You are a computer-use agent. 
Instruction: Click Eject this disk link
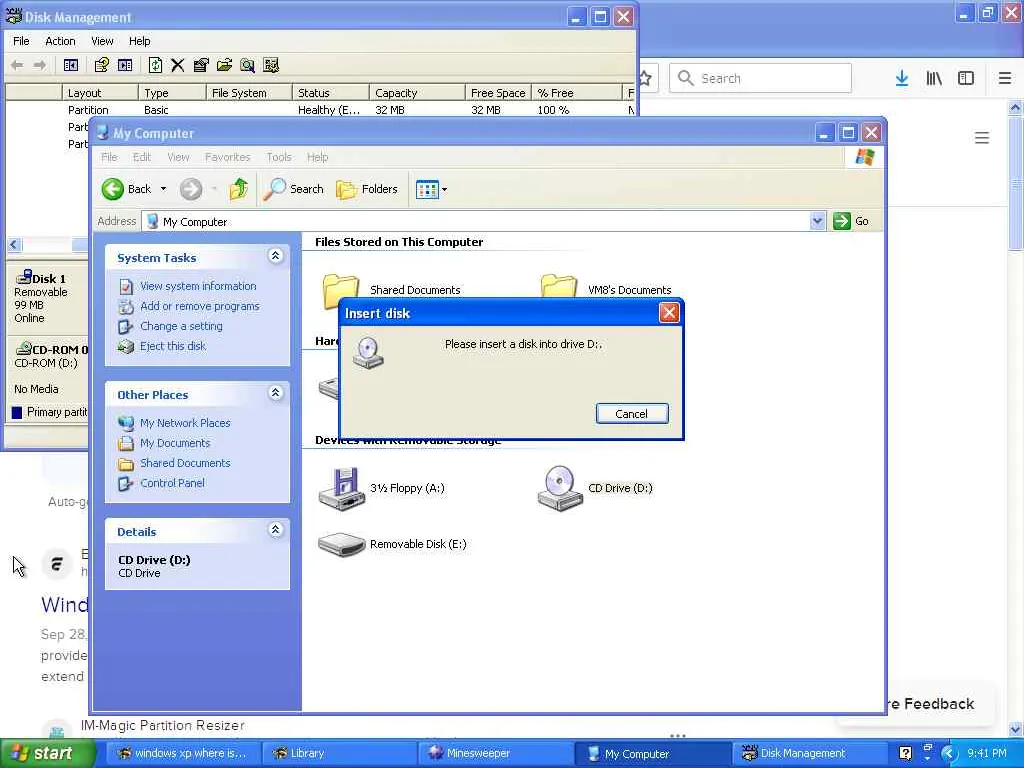click(x=172, y=346)
